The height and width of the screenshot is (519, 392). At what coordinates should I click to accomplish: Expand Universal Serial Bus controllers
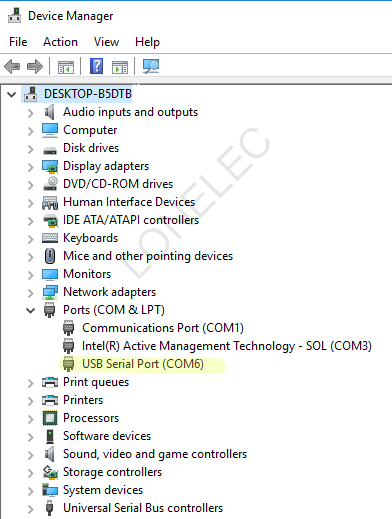[x=31, y=509]
